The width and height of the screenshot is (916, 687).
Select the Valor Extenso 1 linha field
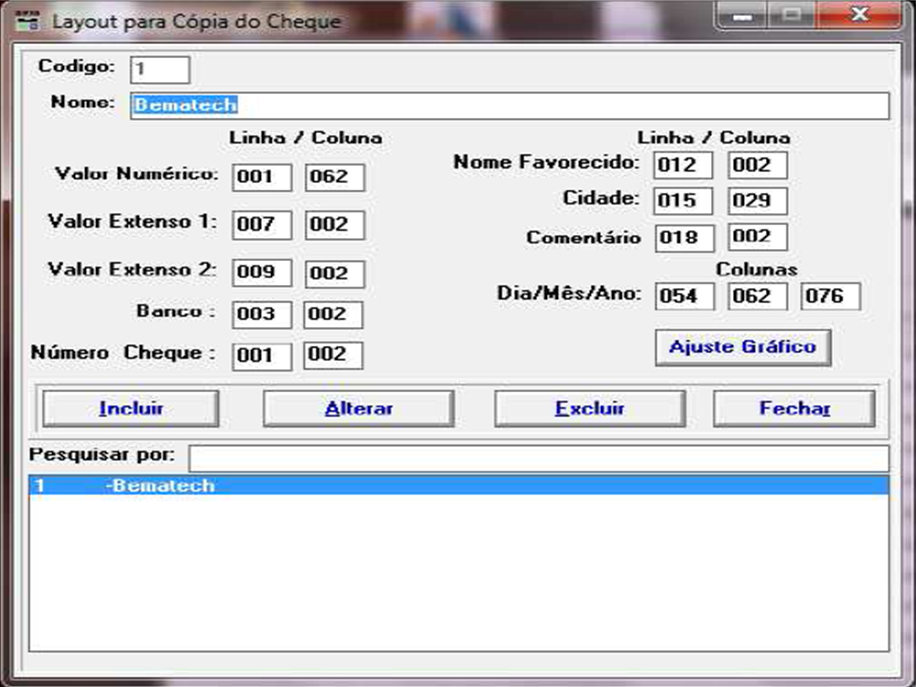pos(262,225)
